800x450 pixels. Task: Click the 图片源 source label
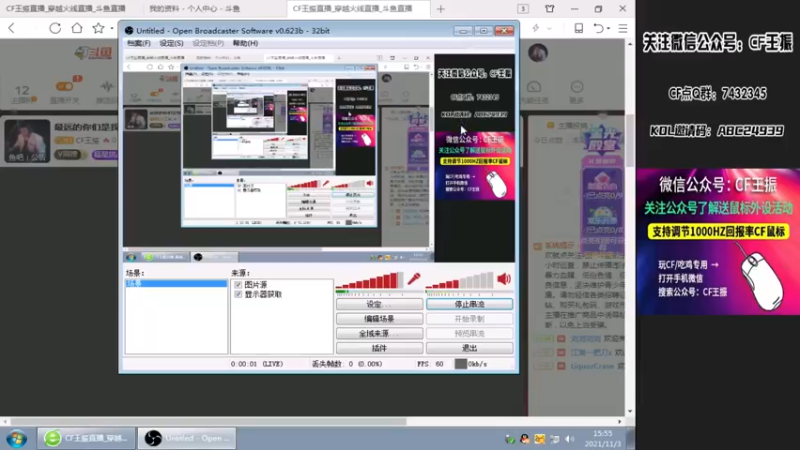click(x=256, y=285)
